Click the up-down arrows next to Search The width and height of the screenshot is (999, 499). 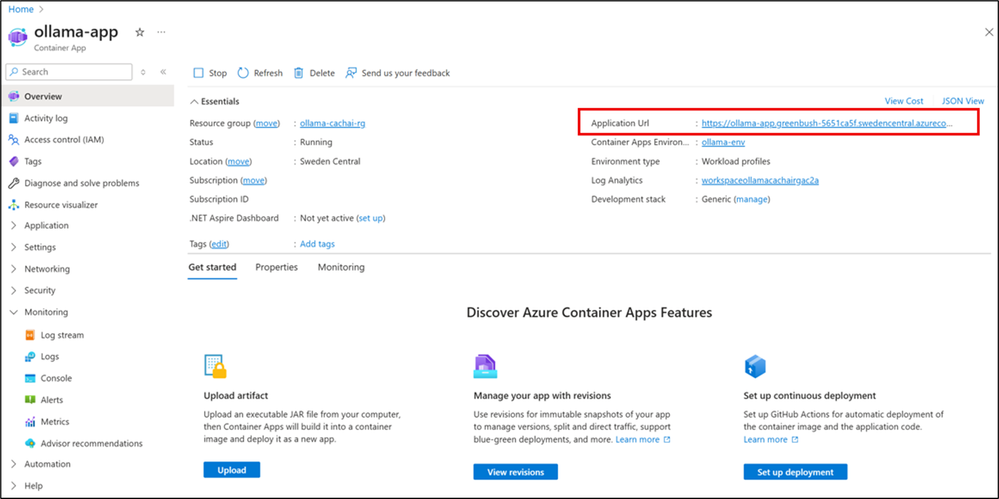pyautogui.click(x=143, y=72)
